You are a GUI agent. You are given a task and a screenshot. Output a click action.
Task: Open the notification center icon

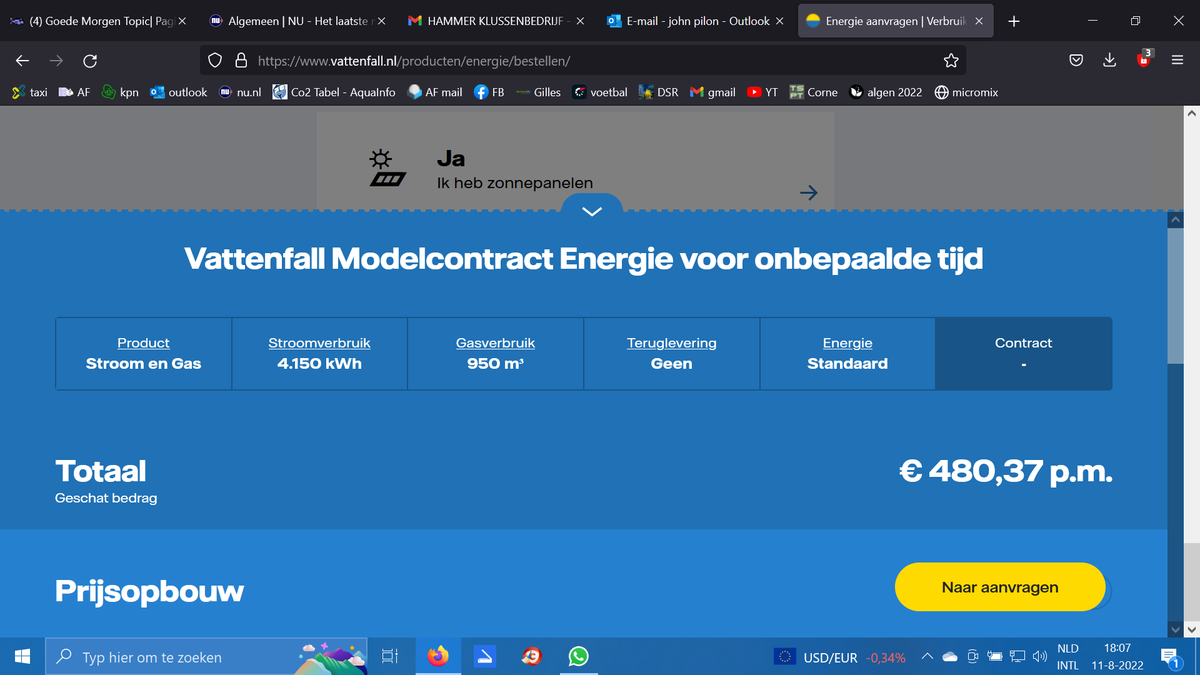[x=1171, y=657]
